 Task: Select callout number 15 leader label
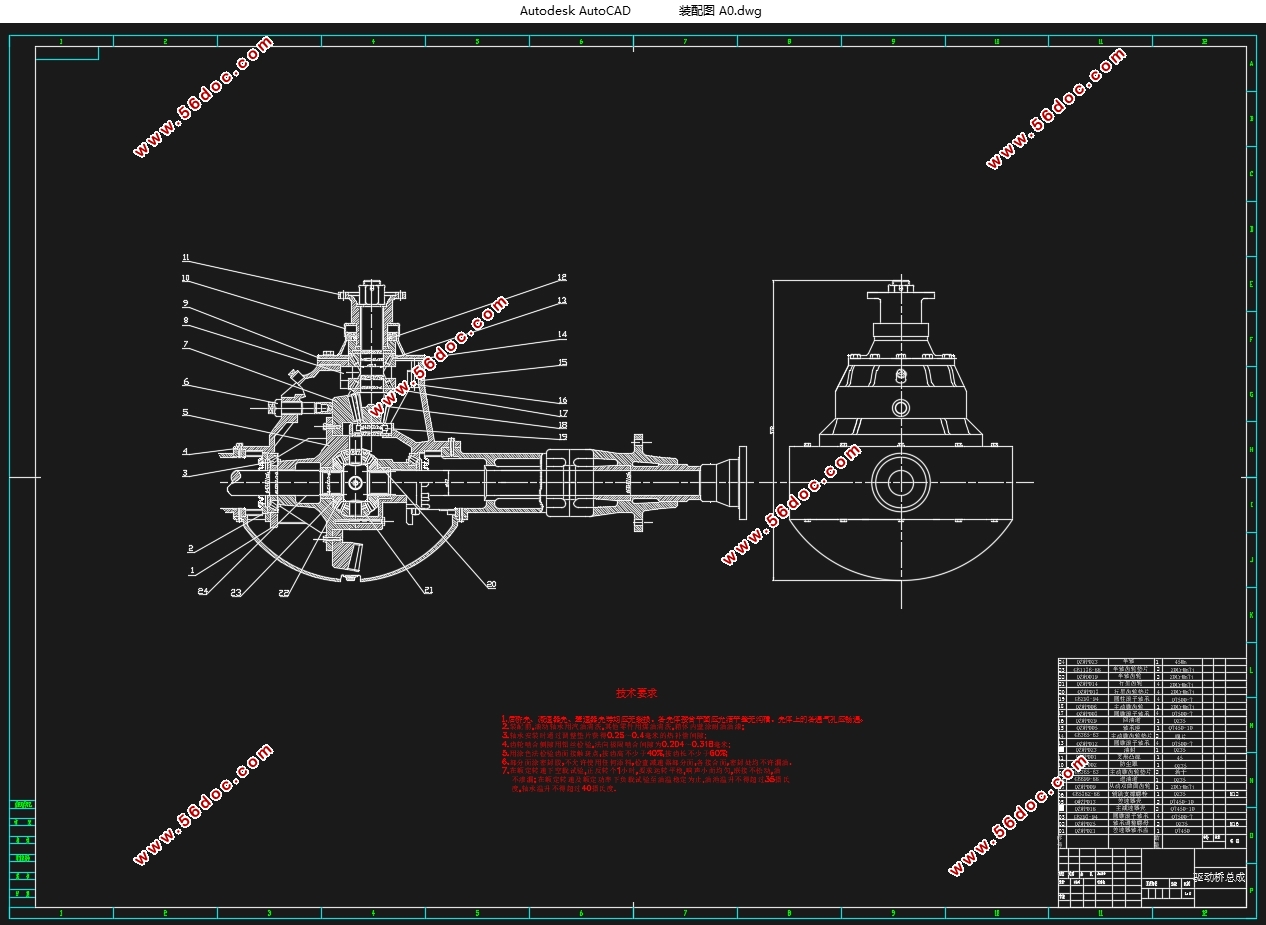[563, 362]
